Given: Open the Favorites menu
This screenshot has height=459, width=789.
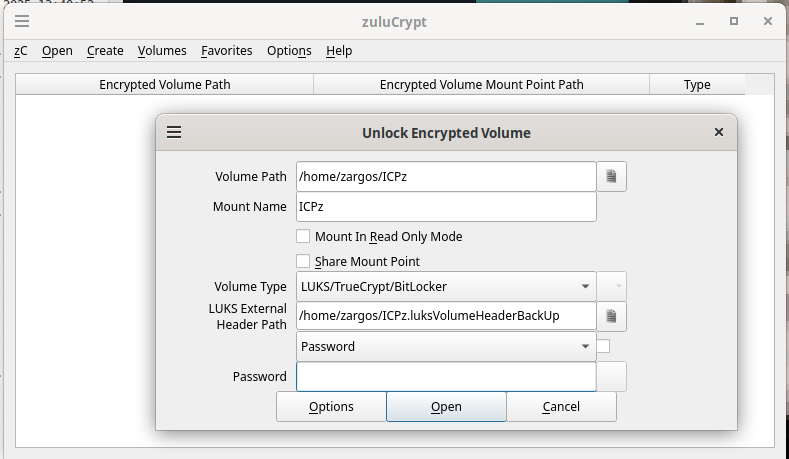Looking at the screenshot, I should [226, 51].
